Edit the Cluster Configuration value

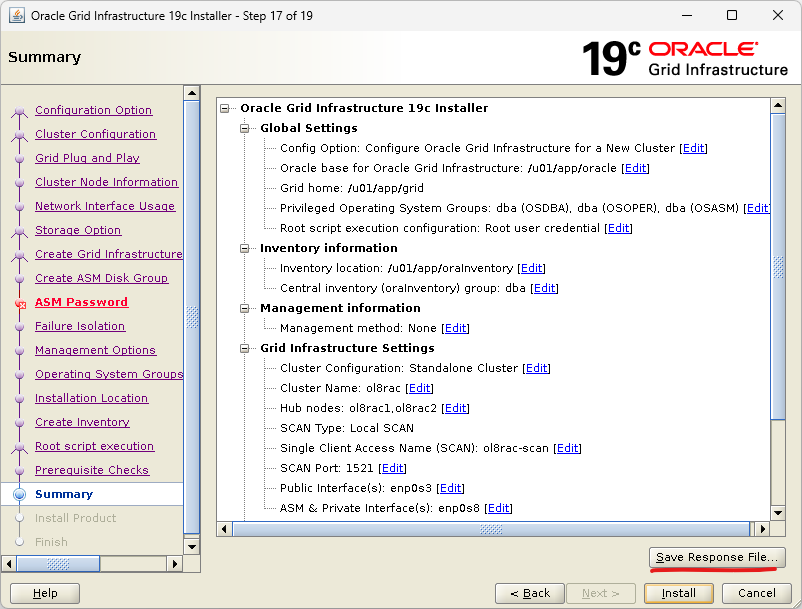click(537, 368)
